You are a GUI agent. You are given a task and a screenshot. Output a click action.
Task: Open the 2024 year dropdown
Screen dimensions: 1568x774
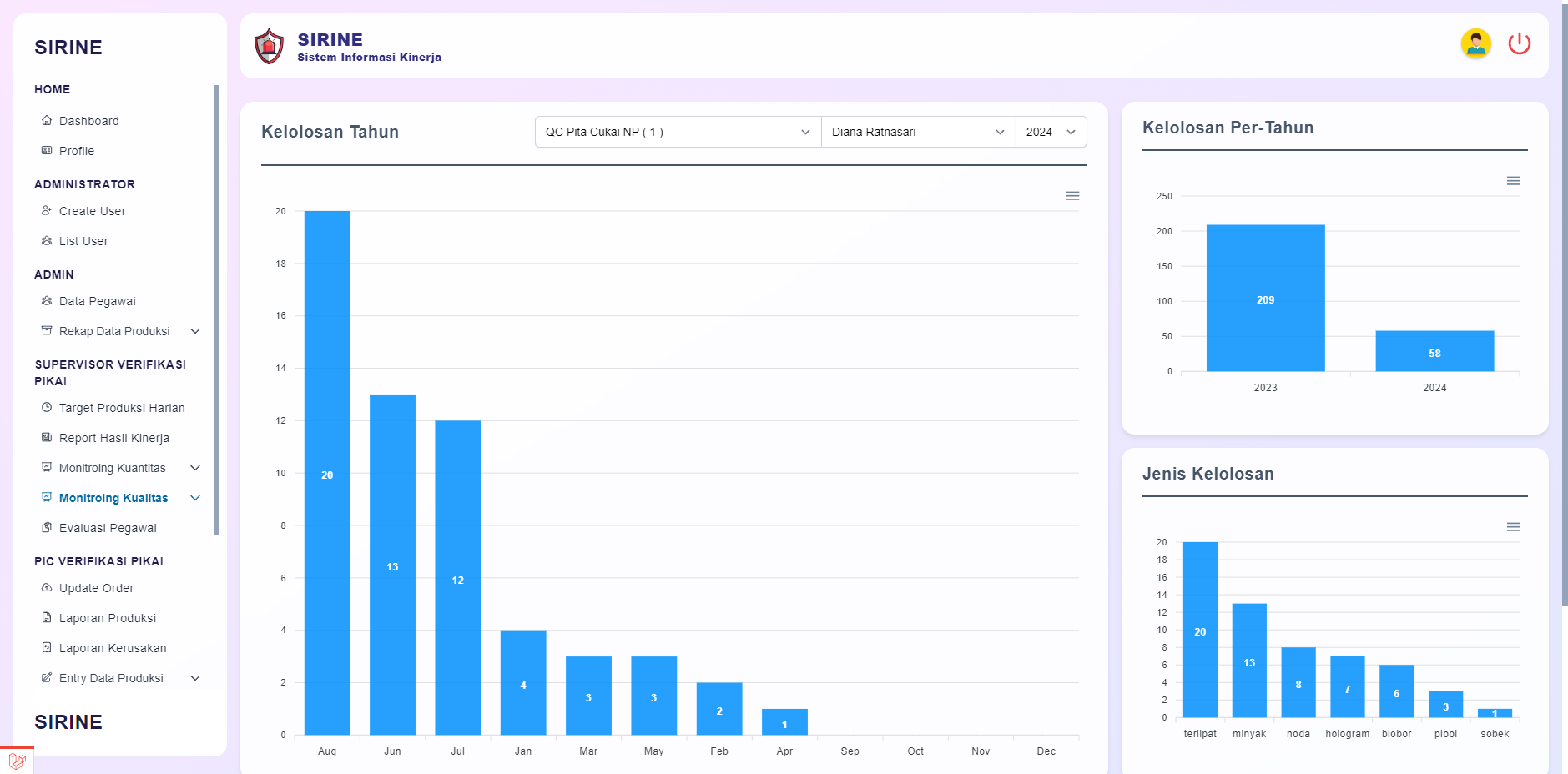click(x=1050, y=132)
